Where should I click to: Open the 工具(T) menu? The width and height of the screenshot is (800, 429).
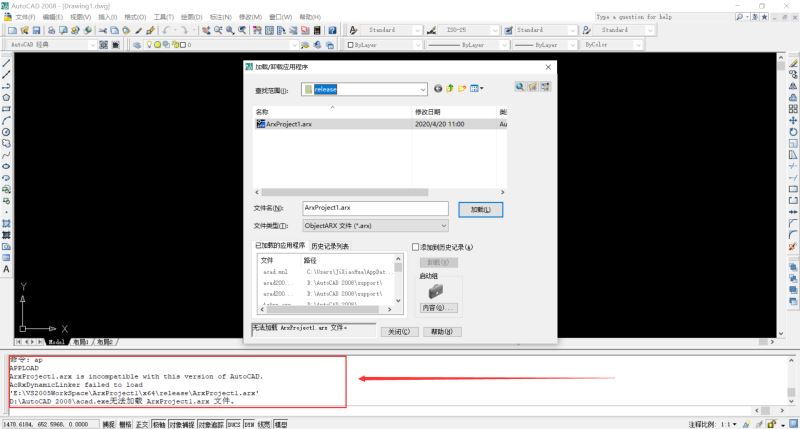164,17
